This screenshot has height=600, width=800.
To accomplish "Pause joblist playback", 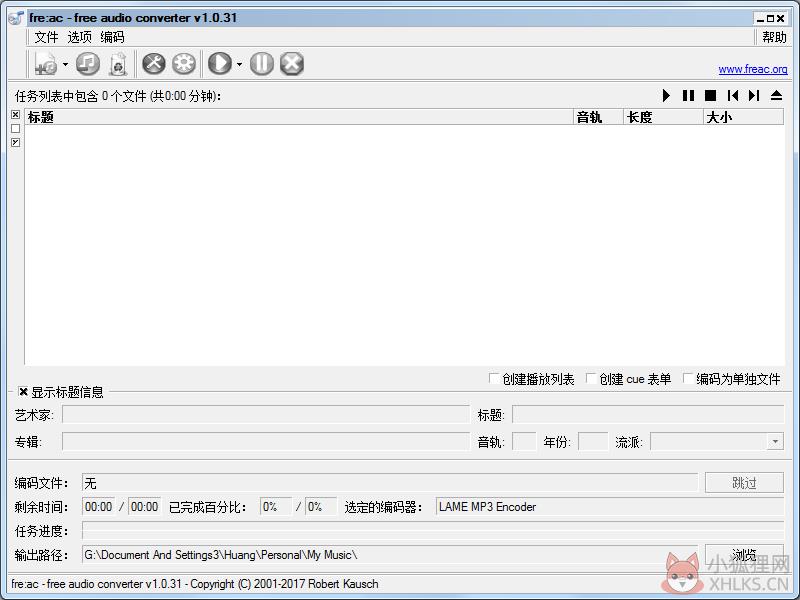I will 688,95.
